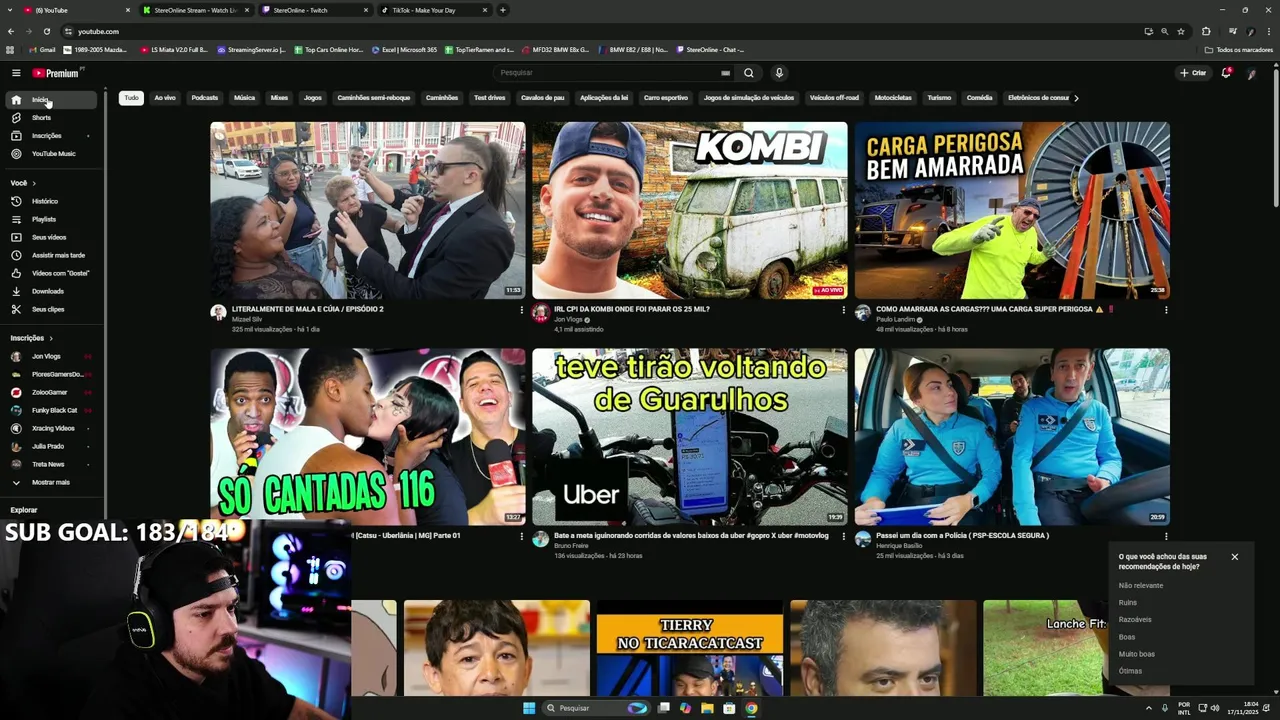Select 'Muito boas' feedback option

(1137, 654)
